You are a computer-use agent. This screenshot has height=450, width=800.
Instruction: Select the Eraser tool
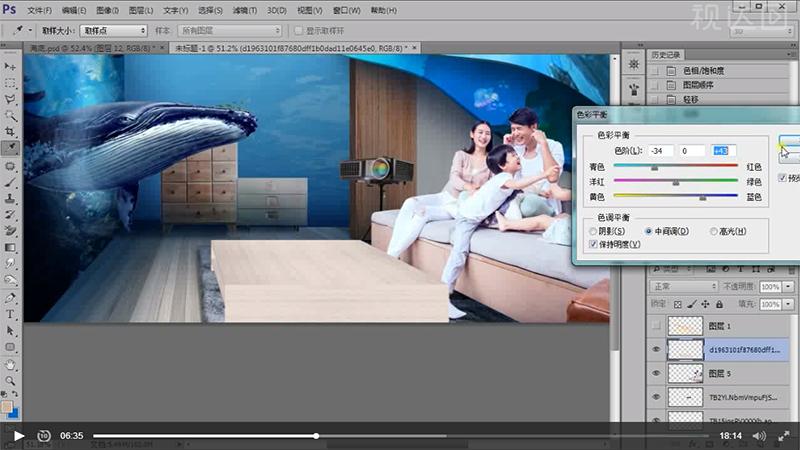(10, 231)
